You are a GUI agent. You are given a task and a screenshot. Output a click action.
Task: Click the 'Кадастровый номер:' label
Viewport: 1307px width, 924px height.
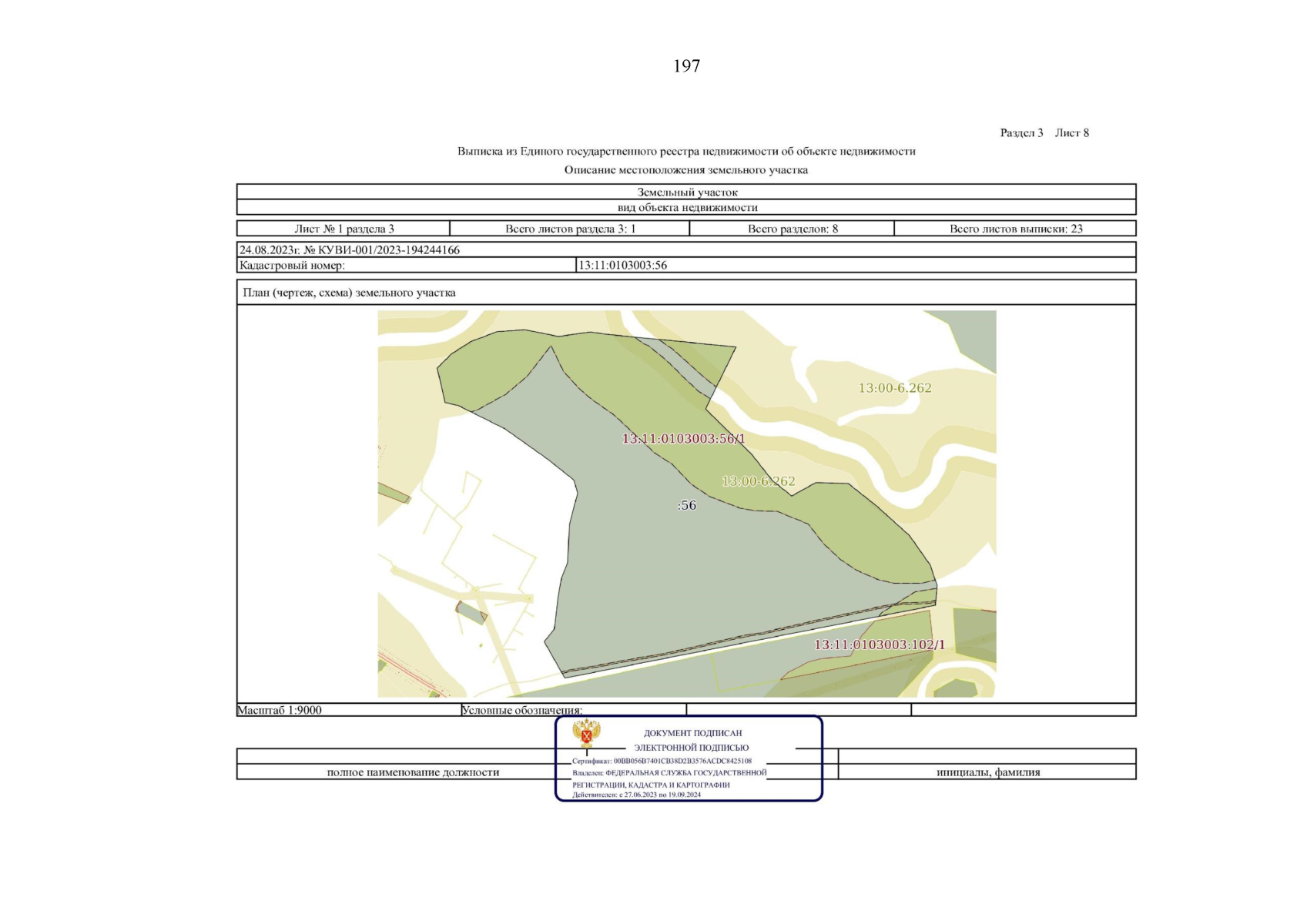292,265
